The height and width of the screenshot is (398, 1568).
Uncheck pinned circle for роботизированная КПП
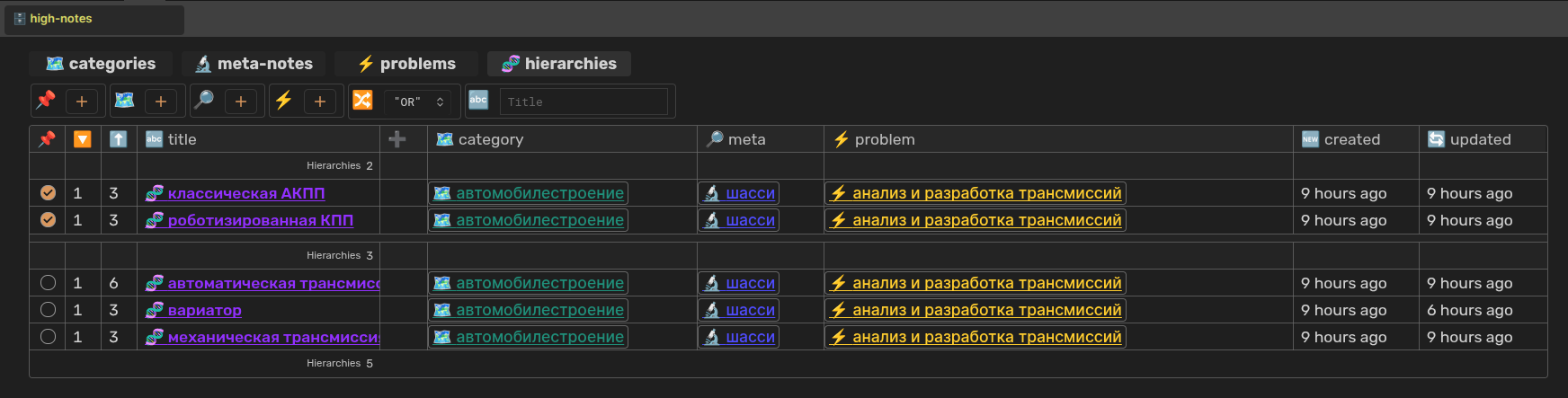pos(48,220)
